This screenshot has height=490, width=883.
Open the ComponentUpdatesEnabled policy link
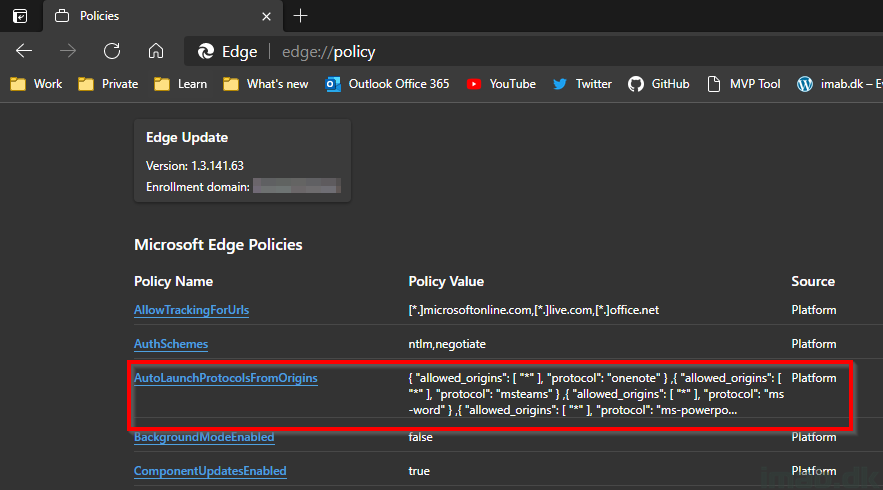(x=210, y=471)
